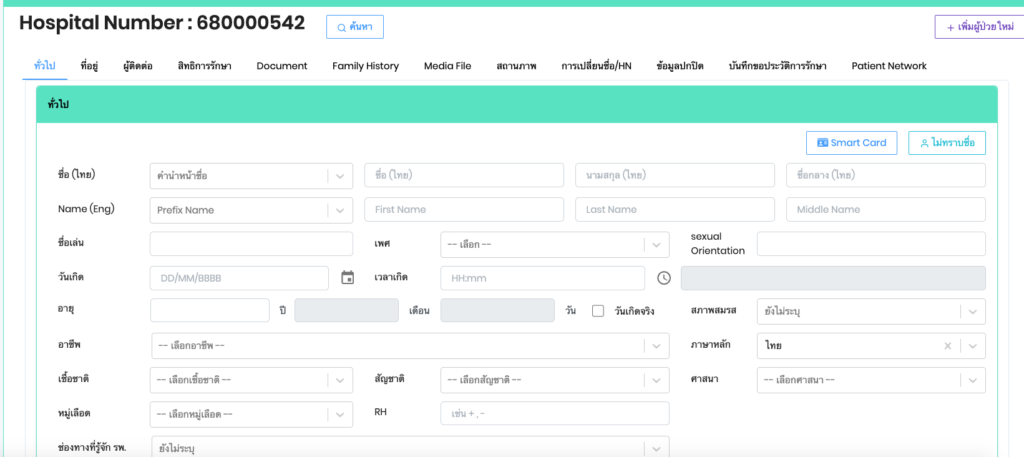Screen dimensions: 1024x457
Task: Toggle the วันเกิดจริง checkbox
Action: tap(598, 311)
